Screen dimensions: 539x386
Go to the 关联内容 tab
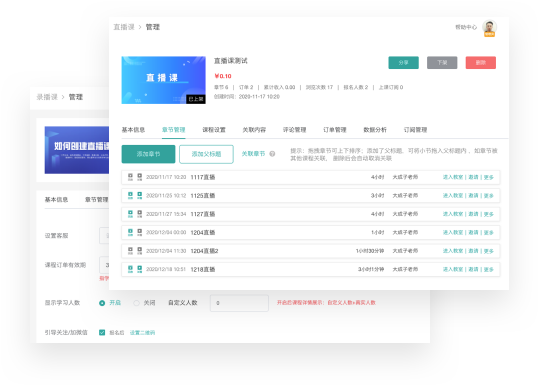pyautogui.click(x=254, y=130)
